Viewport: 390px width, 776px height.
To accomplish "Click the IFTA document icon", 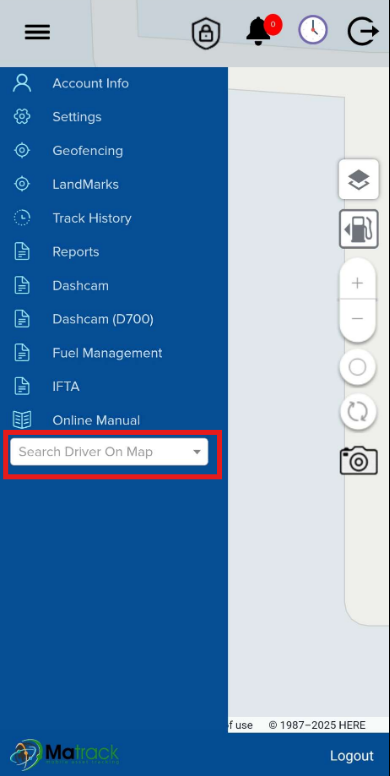I will pyautogui.click(x=22, y=387).
